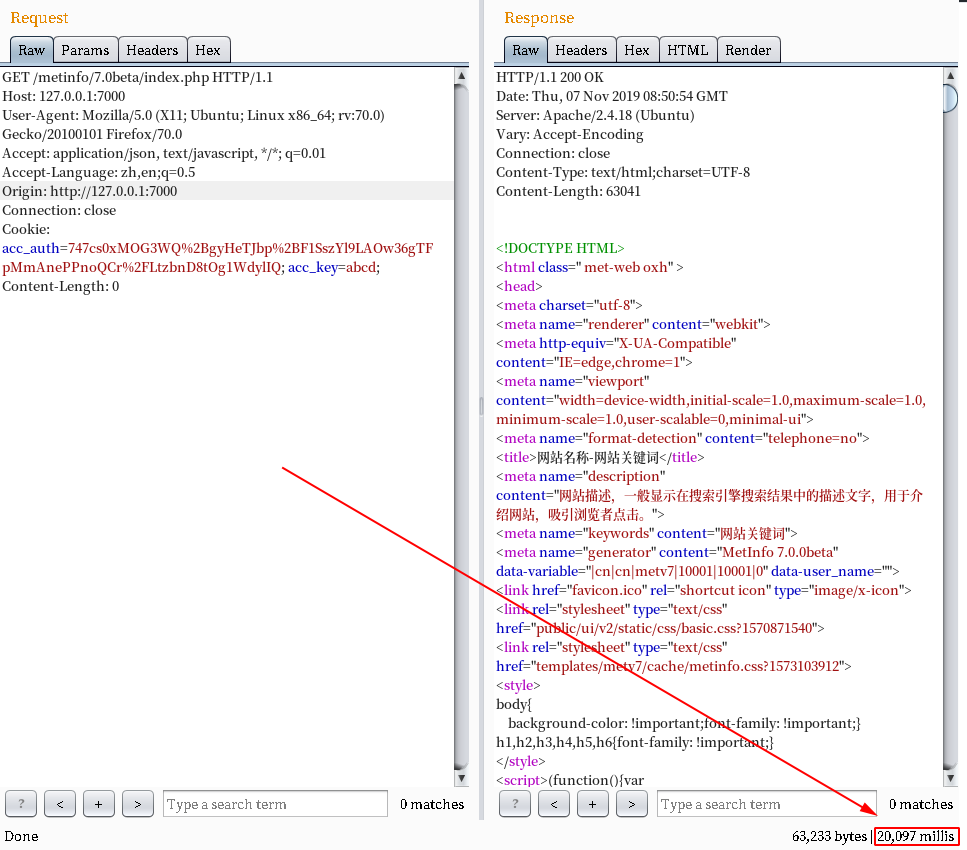
Task: Click the Content-Length: 63041 response header
Action: [x=568, y=191]
